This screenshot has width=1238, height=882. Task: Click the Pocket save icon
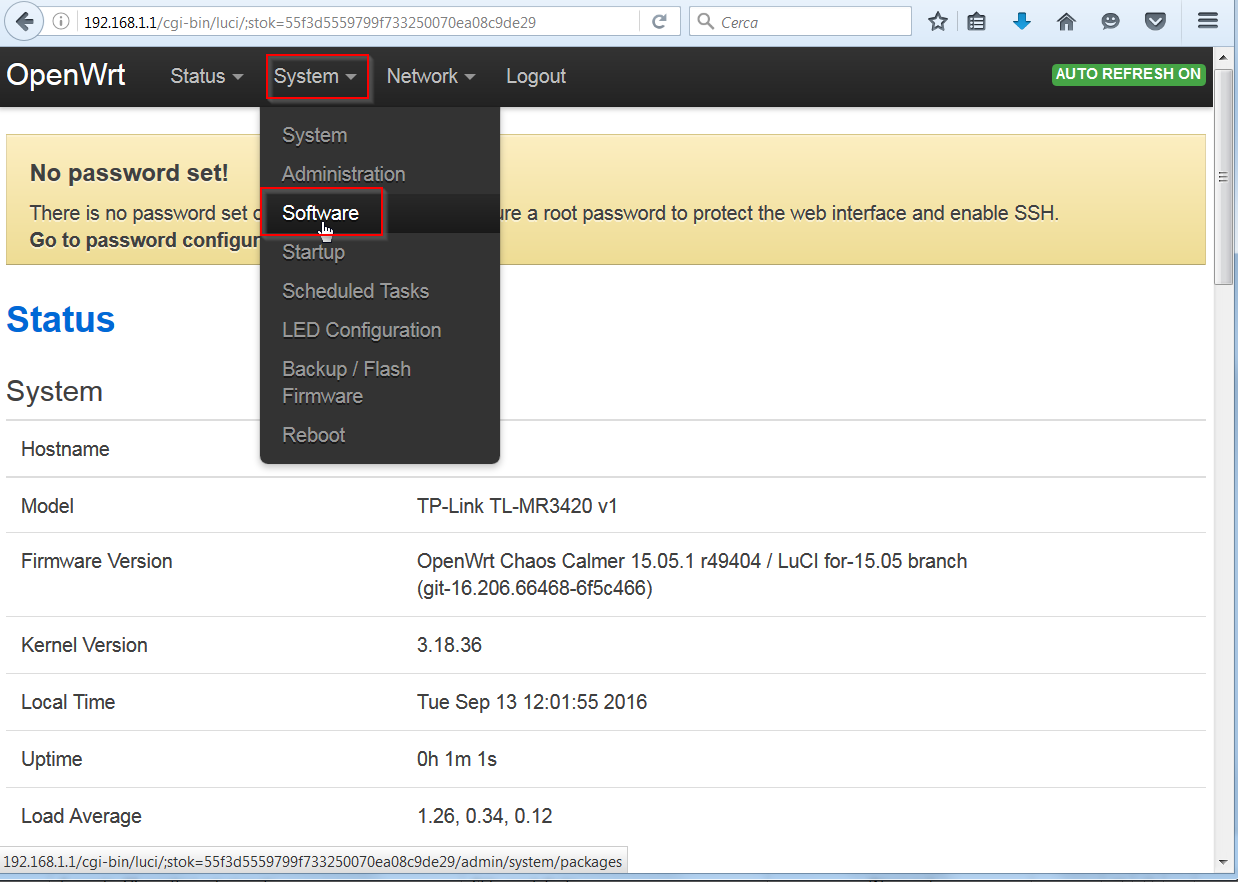[x=1155, y=21]
